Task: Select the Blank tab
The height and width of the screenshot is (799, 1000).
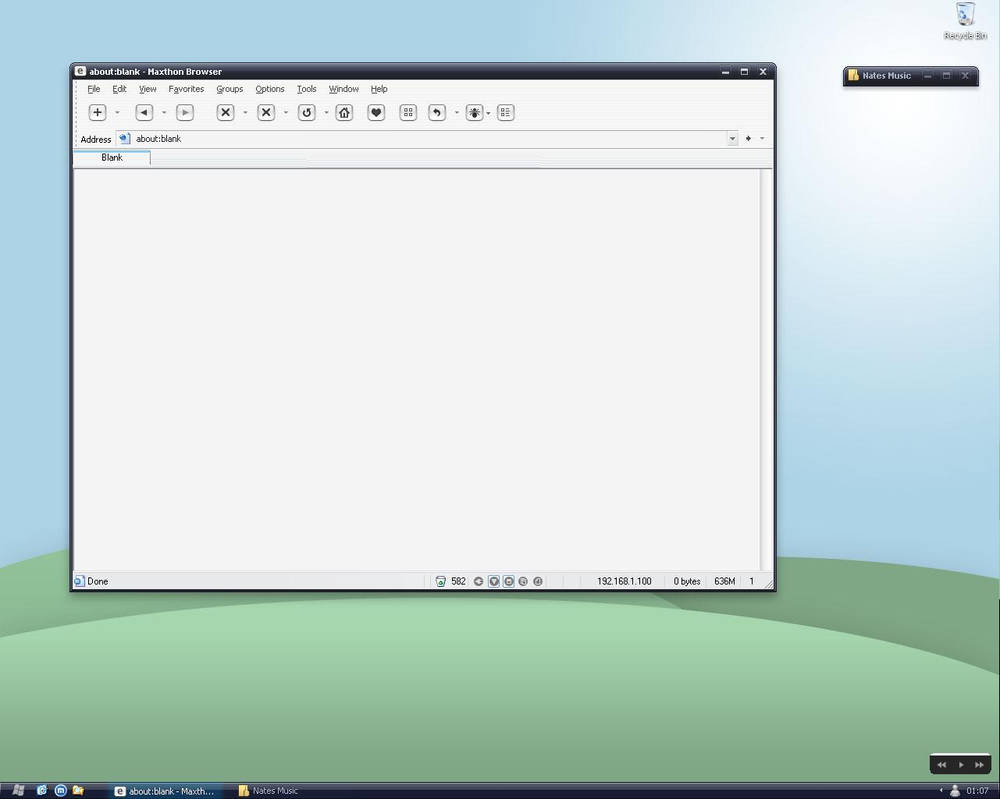Action: point(111,157)
